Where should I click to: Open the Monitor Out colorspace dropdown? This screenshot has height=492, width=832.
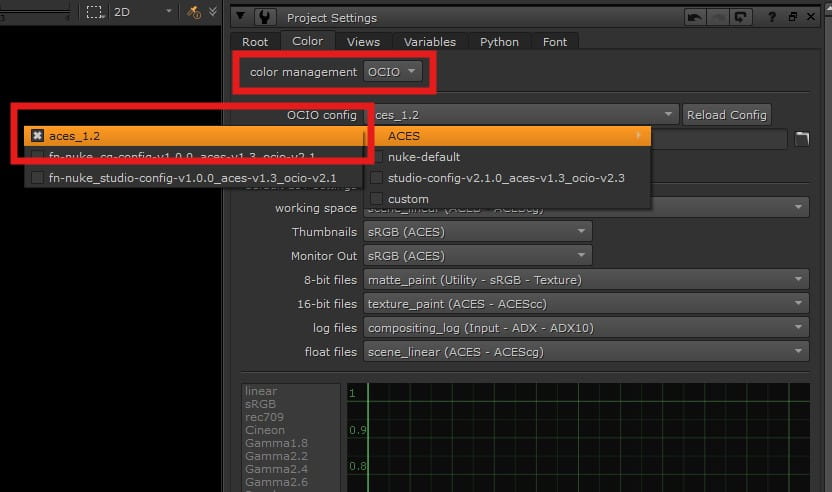[478, 256]
